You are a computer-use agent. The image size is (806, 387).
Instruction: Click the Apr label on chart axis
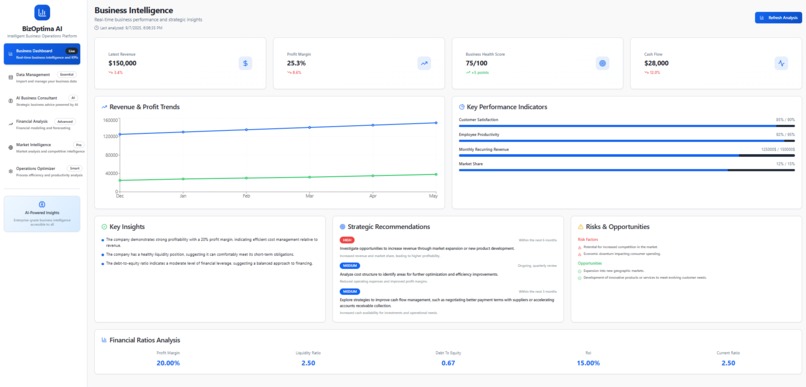(x=373, y=196)
